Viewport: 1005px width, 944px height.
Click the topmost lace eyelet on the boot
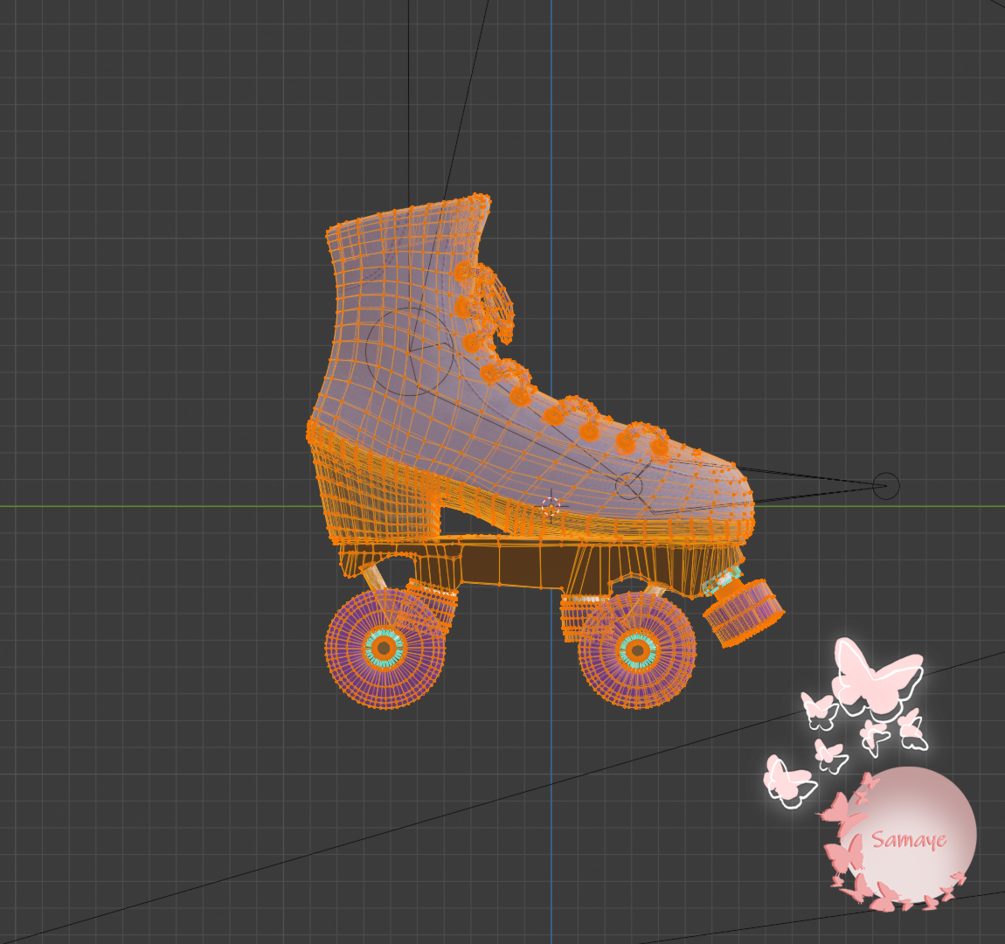tap(464, 271)
